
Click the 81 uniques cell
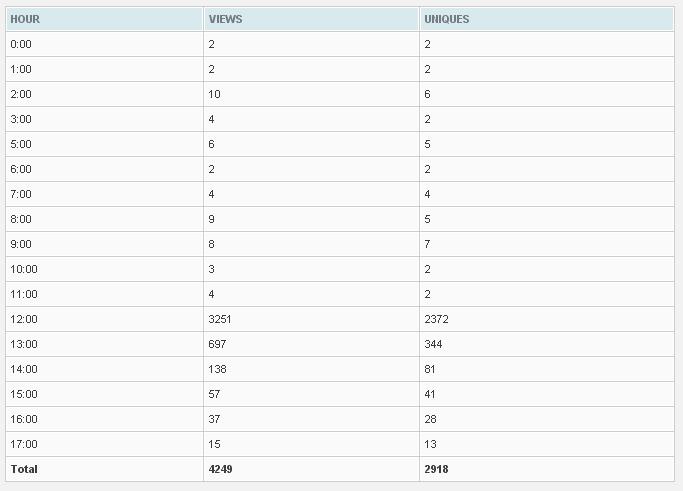tap(430, 369)
